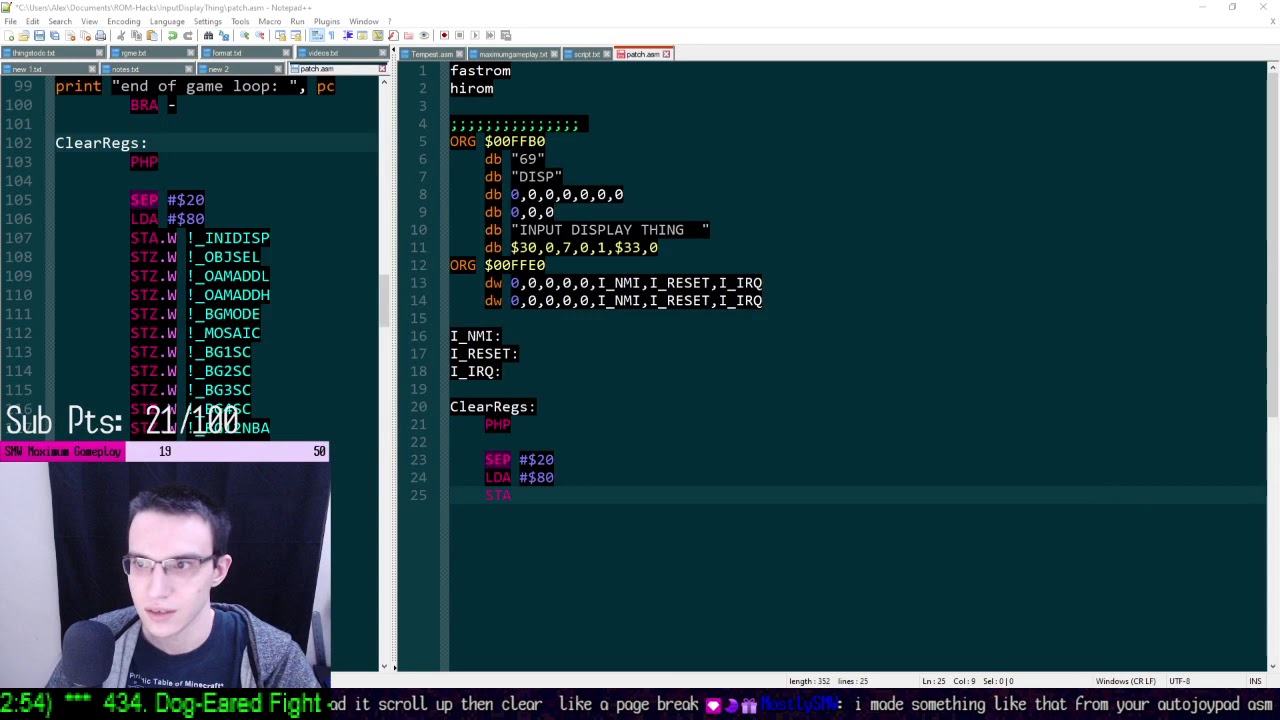The width and height of the screenshot is (1280, 720).
Task: Toggle synchronized vertical scrolling icon
Action: point(280,35)
